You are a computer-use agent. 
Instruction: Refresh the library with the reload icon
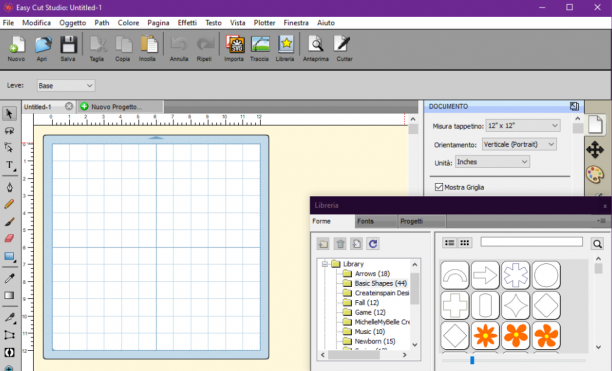pos(373,244)
